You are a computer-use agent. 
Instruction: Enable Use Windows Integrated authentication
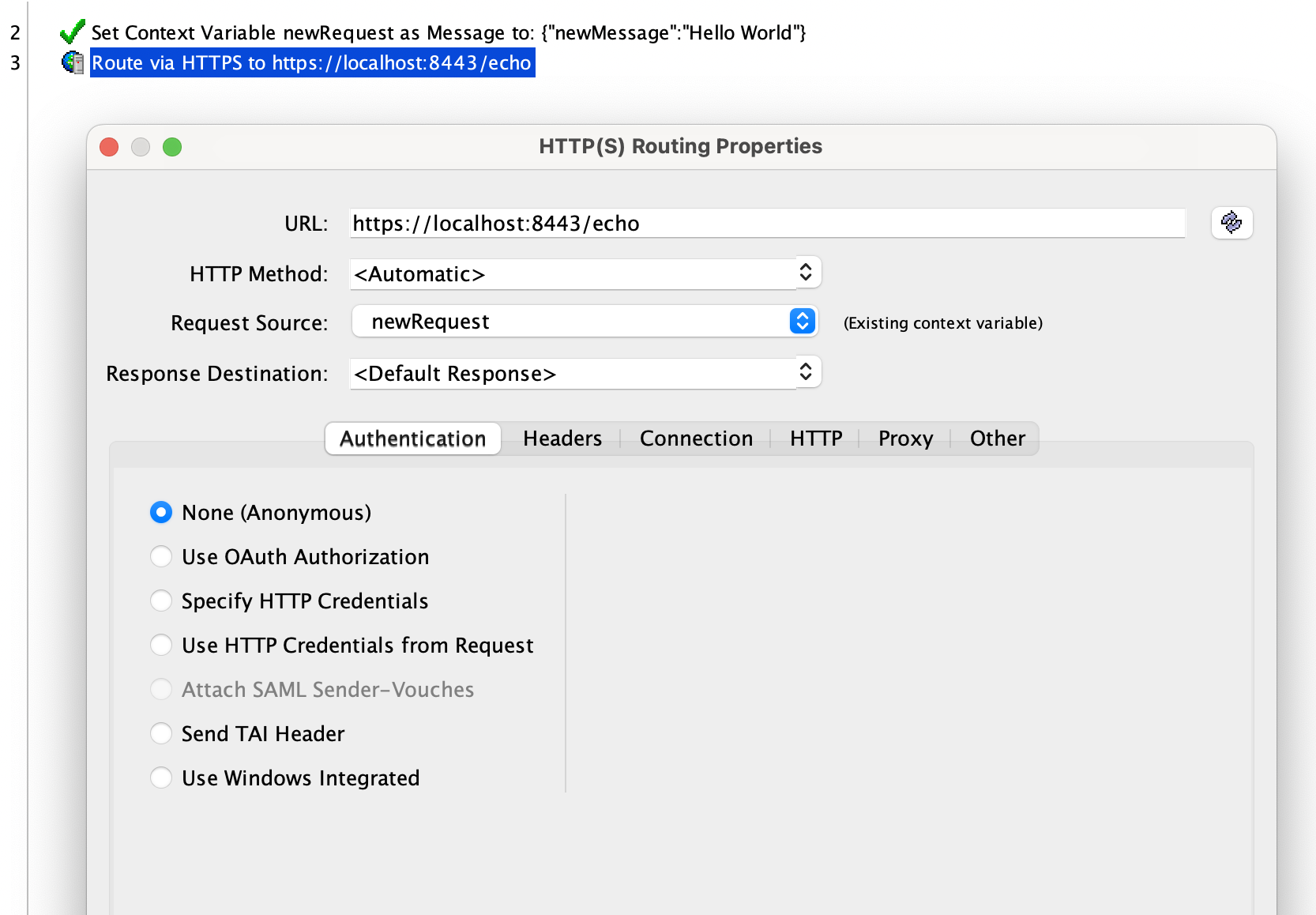click(161, 778)
